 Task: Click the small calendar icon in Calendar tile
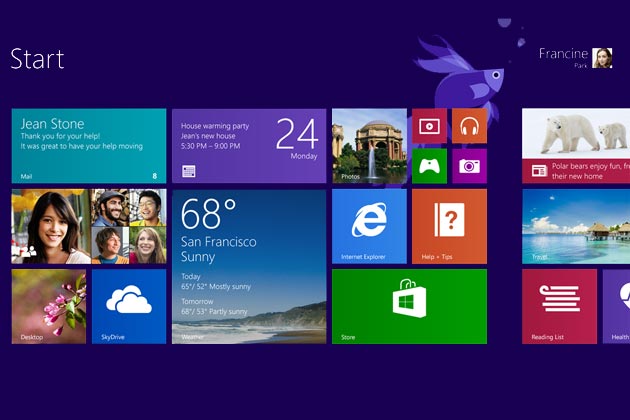click(x=188, y=171)
